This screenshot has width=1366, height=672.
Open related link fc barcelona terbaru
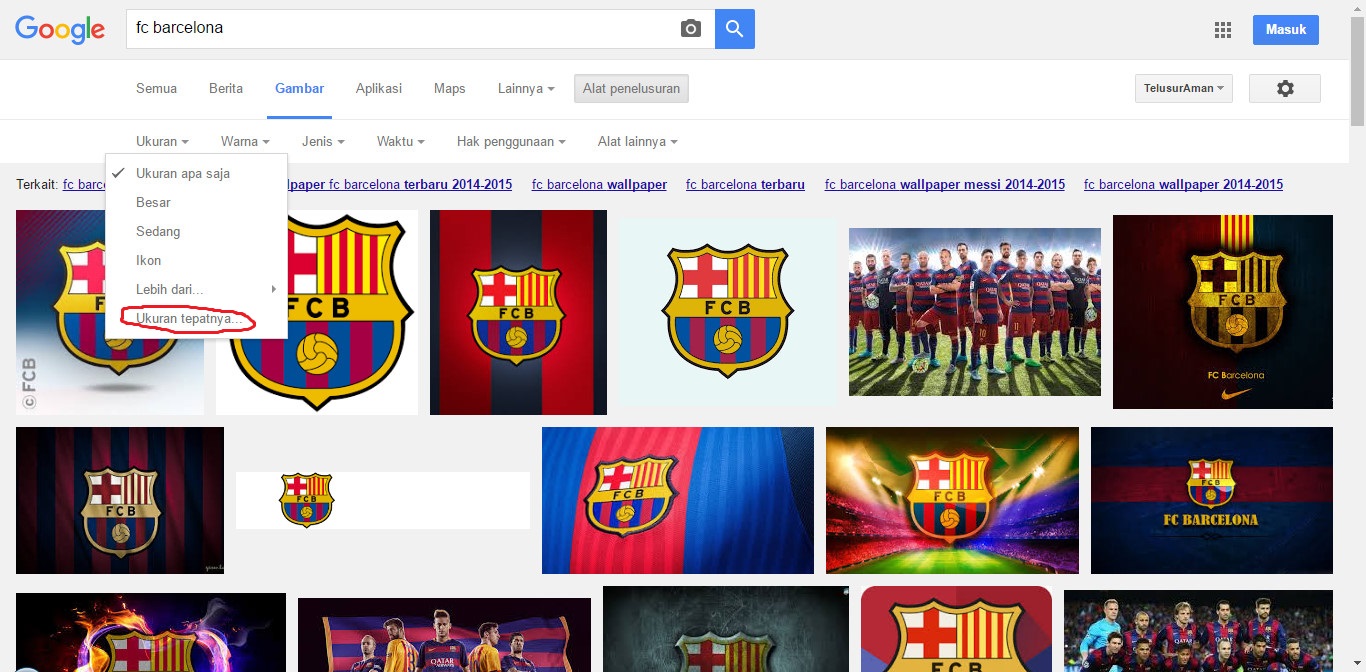pos(745,184)
